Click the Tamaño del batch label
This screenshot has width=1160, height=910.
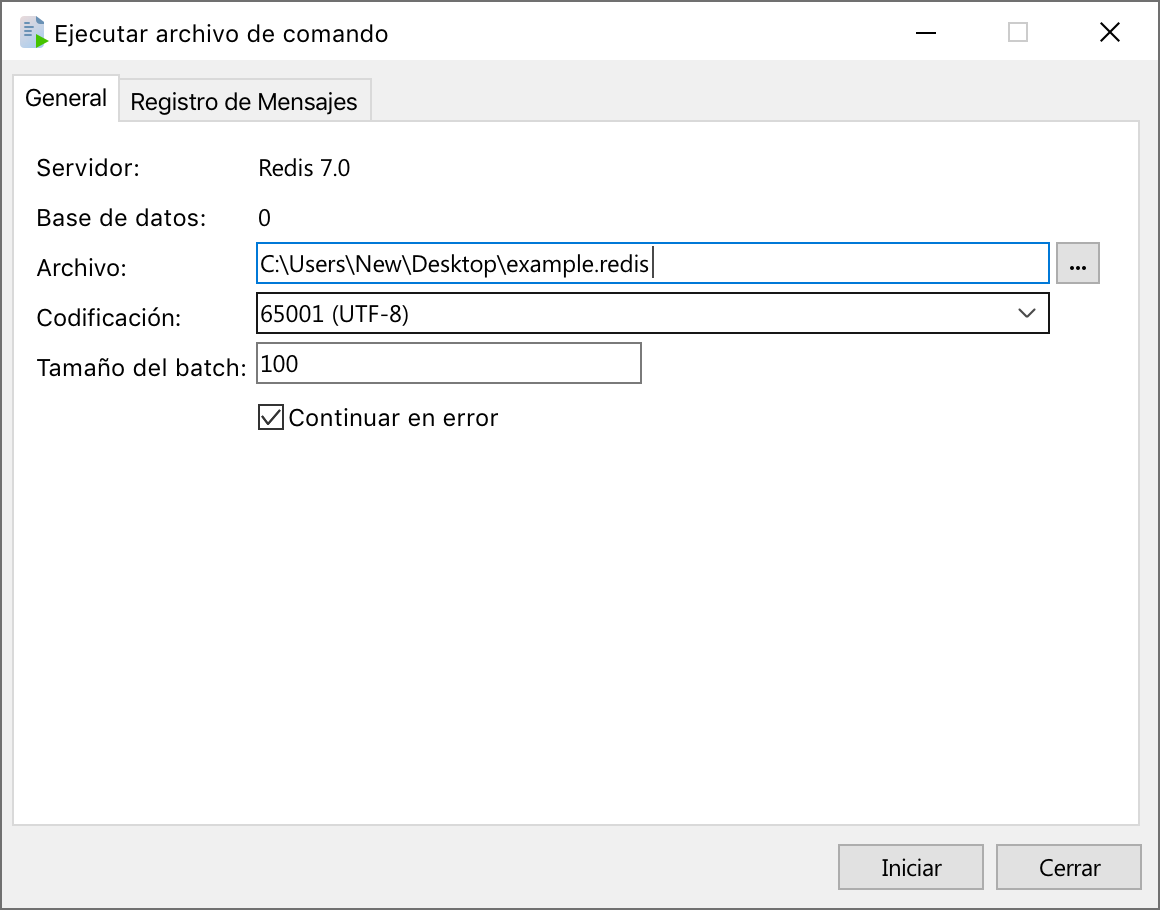[x=141, y=368]
